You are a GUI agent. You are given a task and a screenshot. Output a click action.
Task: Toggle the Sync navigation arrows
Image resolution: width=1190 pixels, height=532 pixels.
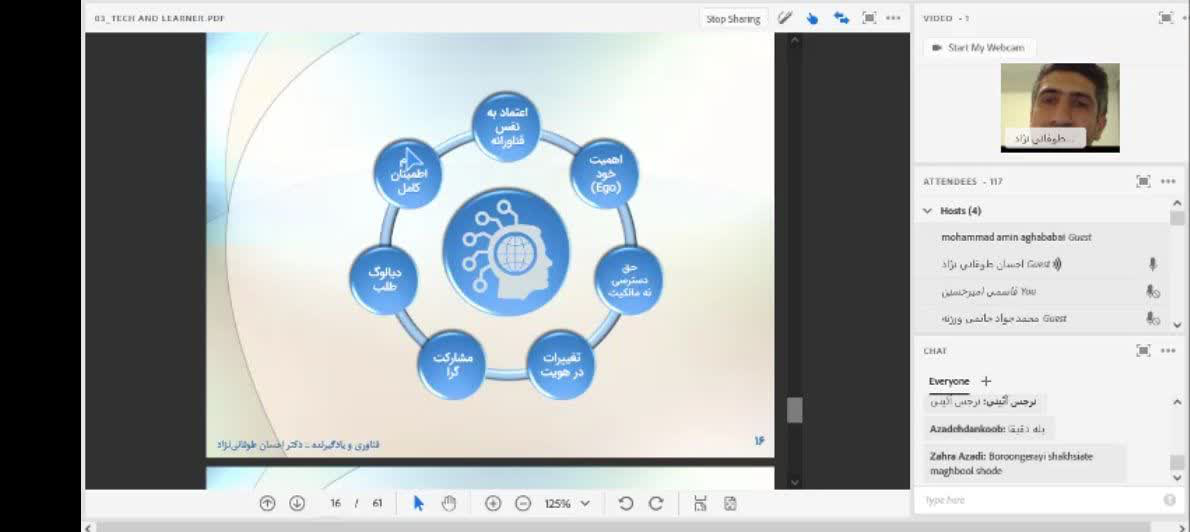[841, 18]
